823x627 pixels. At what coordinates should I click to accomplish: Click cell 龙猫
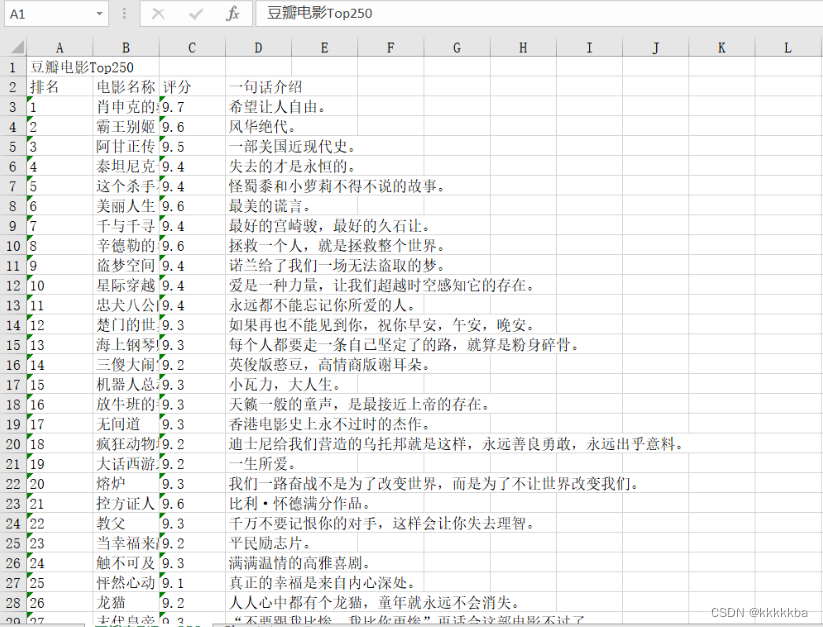tap(126, 602)
